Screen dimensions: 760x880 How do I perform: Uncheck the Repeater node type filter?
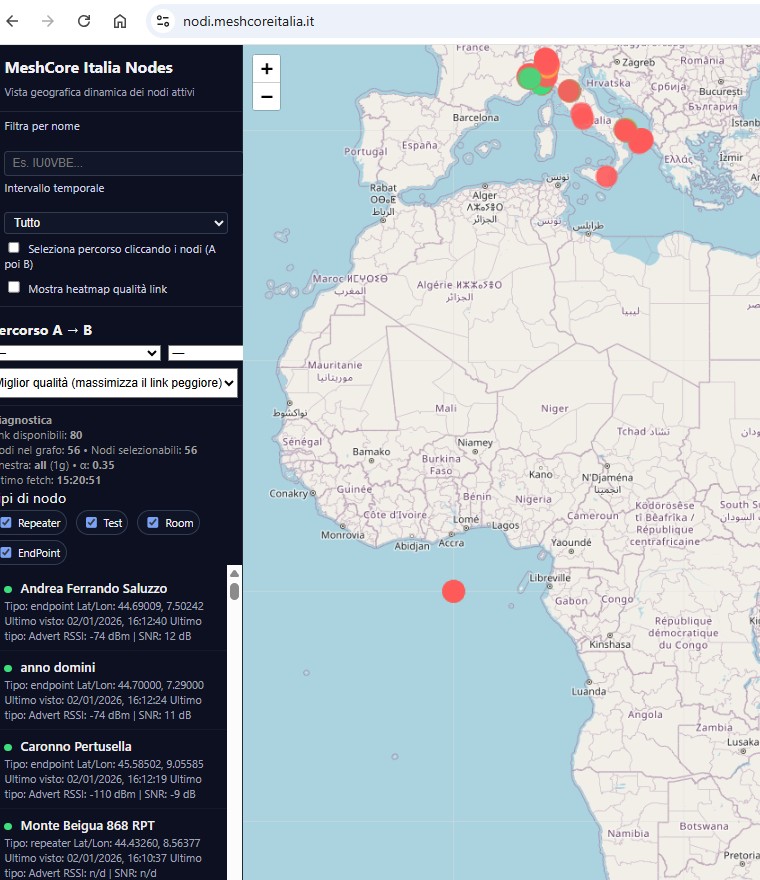pos(7,522)
